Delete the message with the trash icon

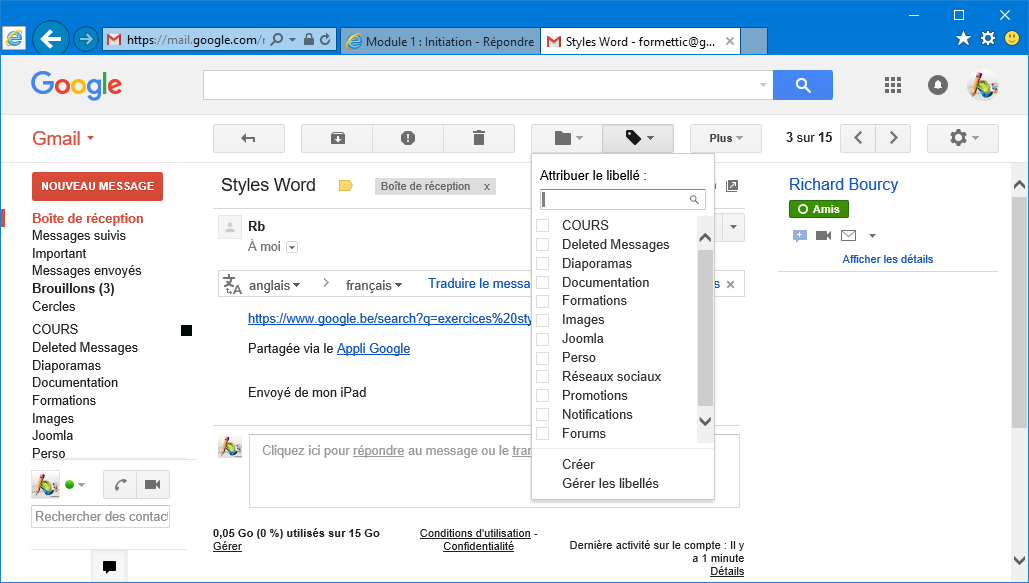coord(479,139)
